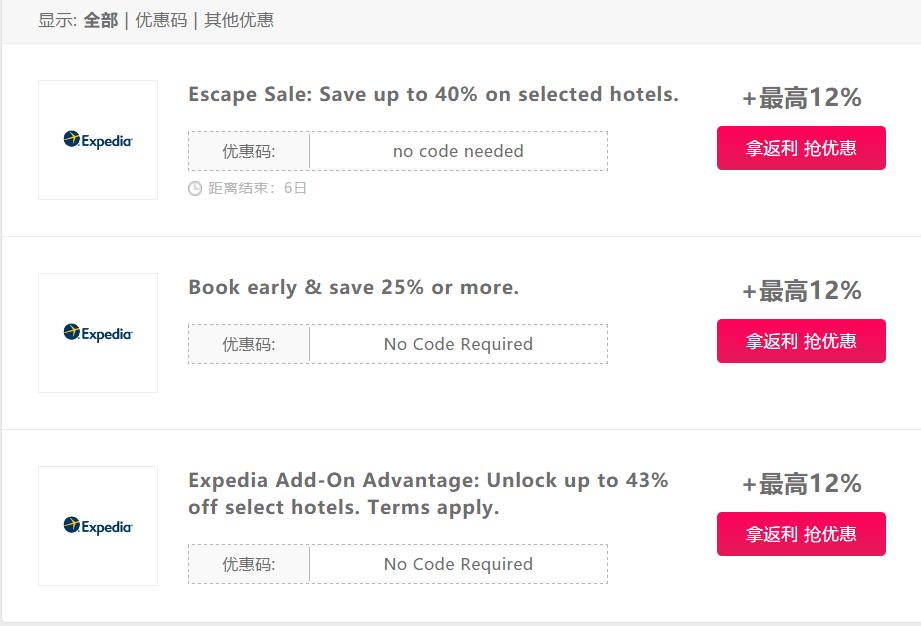Click 'No Code Required' field under Book early
The width and height of the screenshot is (921, 626).
(x=458, y=344)
